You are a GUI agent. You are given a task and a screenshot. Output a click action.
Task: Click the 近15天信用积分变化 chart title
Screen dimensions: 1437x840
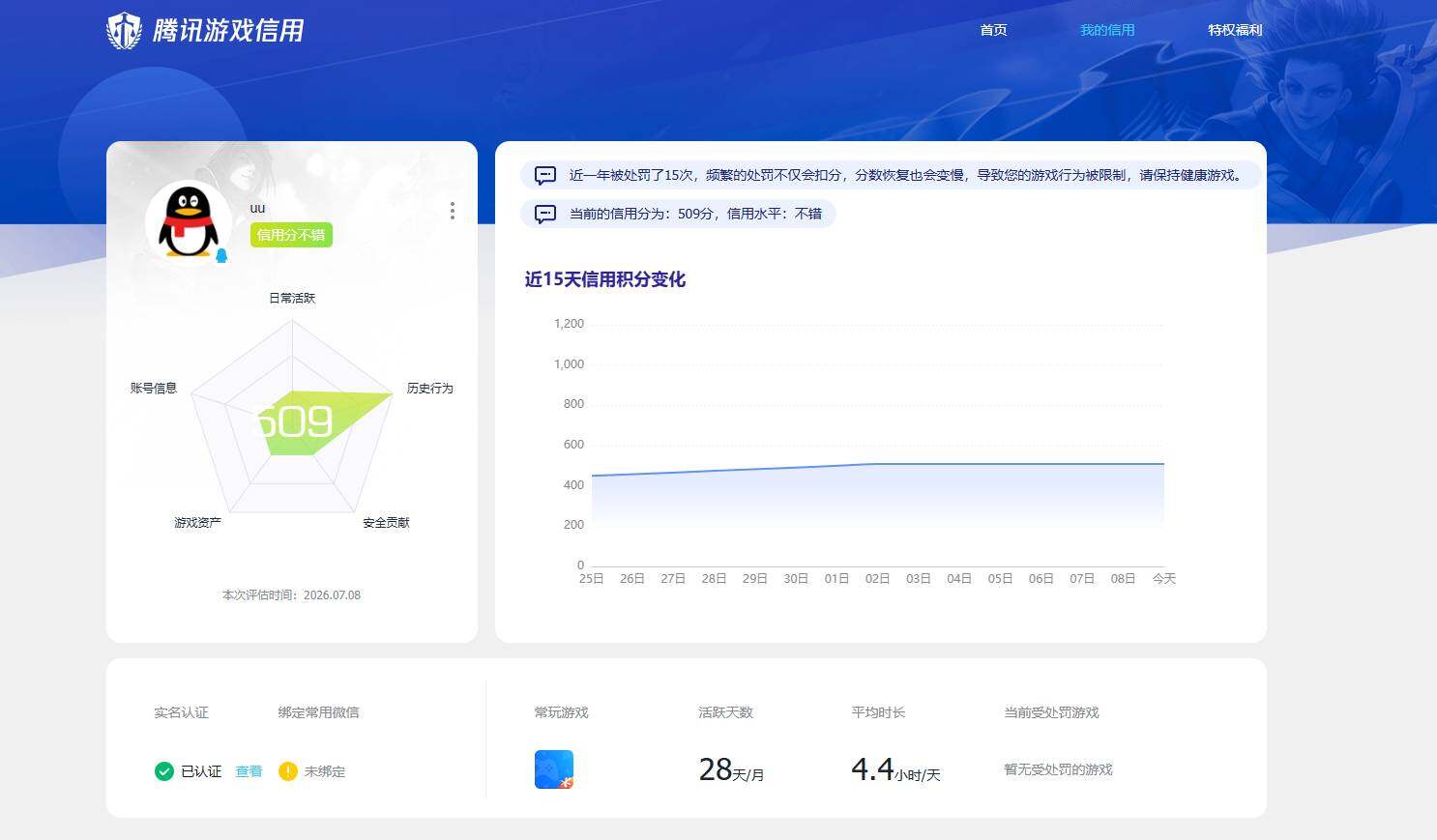coord(605,279)
